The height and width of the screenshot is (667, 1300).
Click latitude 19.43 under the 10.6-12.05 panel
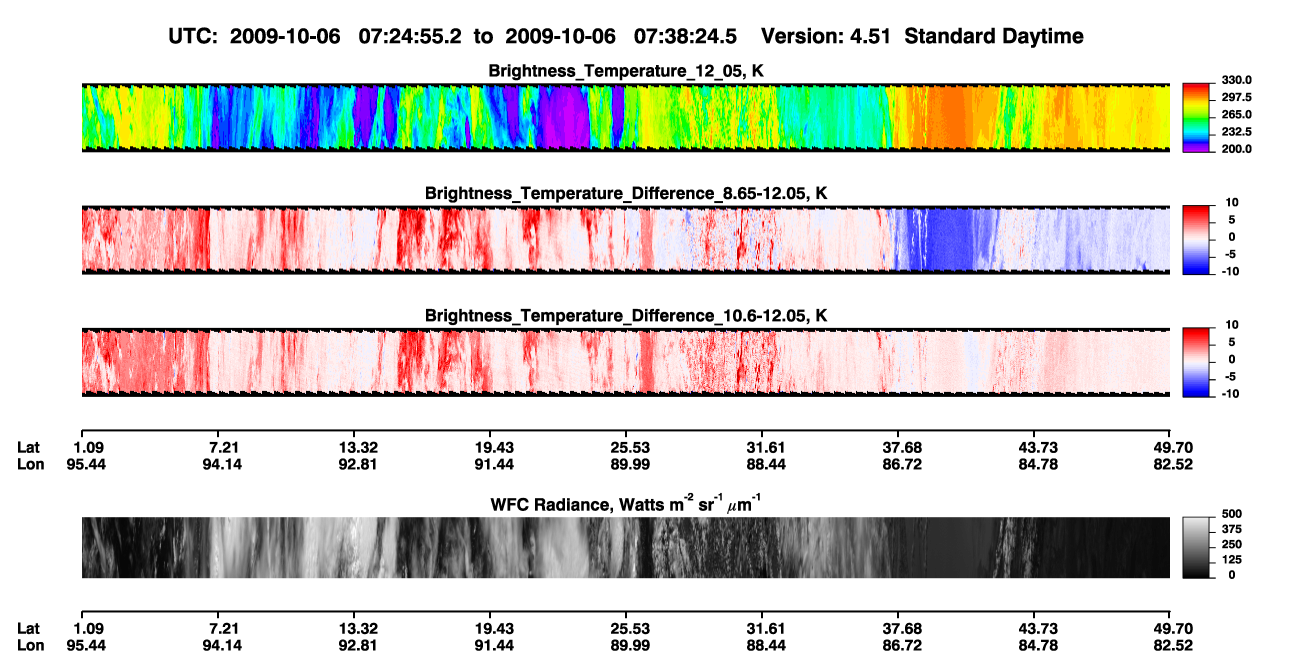click(496, 446)
